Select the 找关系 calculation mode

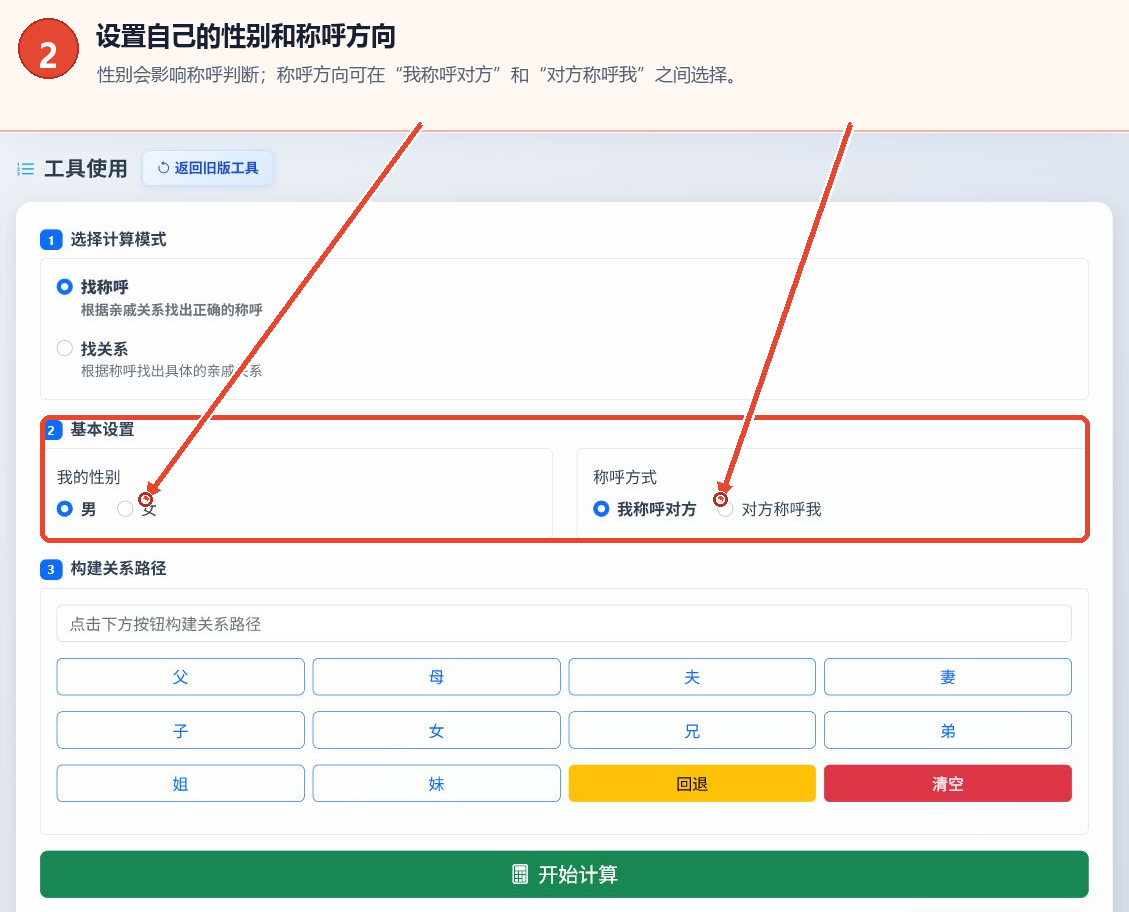(65, 348)
